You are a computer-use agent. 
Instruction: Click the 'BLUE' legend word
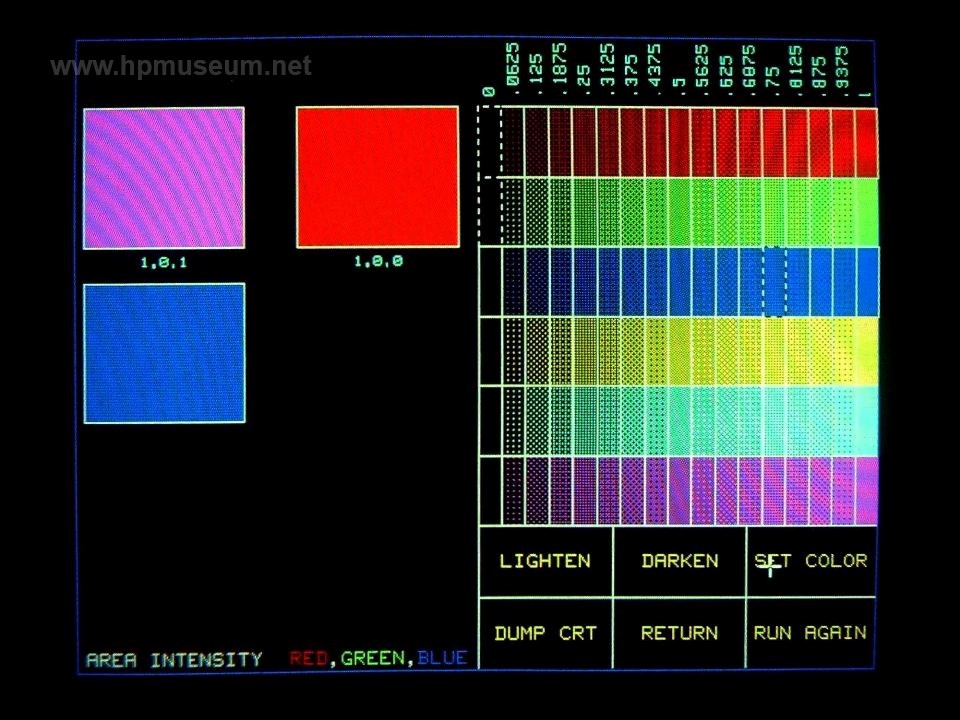pyautogui.click(x=442, y=658)
